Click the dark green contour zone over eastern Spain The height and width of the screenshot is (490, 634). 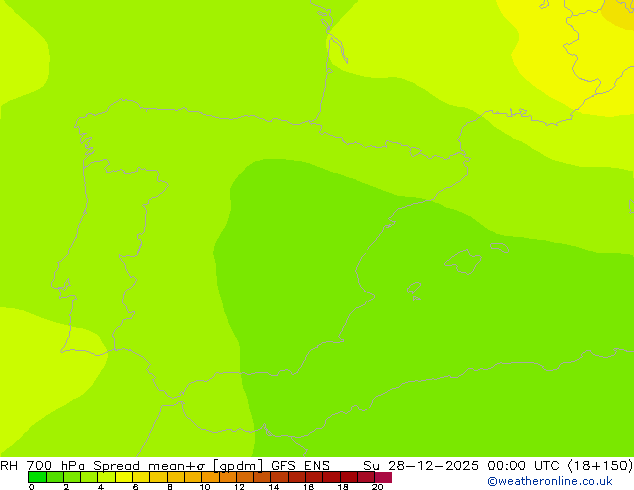(323, 283)
